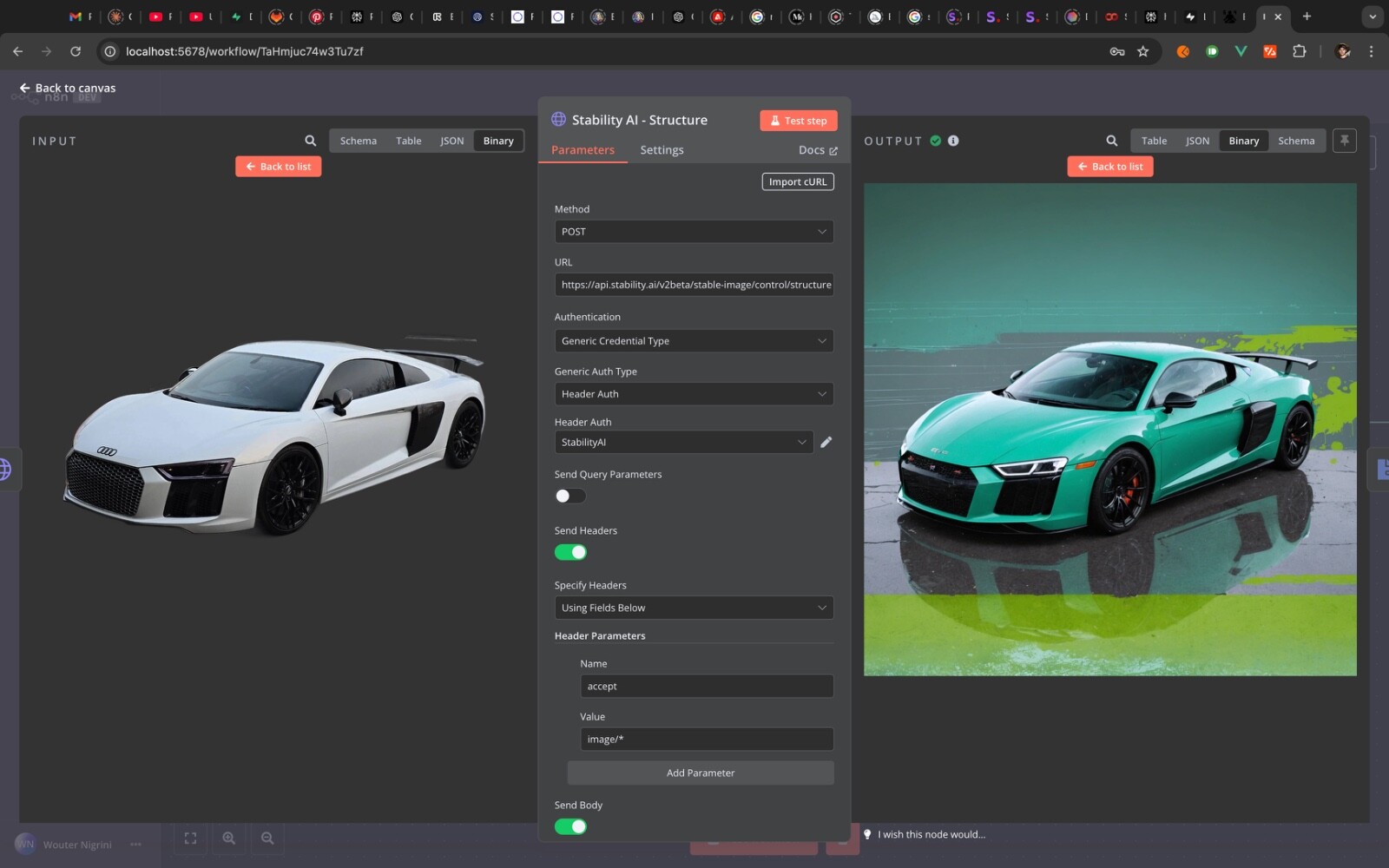Click the Add Parameter button
This screenshot has width=1389, height=868.
pos(701,773)
